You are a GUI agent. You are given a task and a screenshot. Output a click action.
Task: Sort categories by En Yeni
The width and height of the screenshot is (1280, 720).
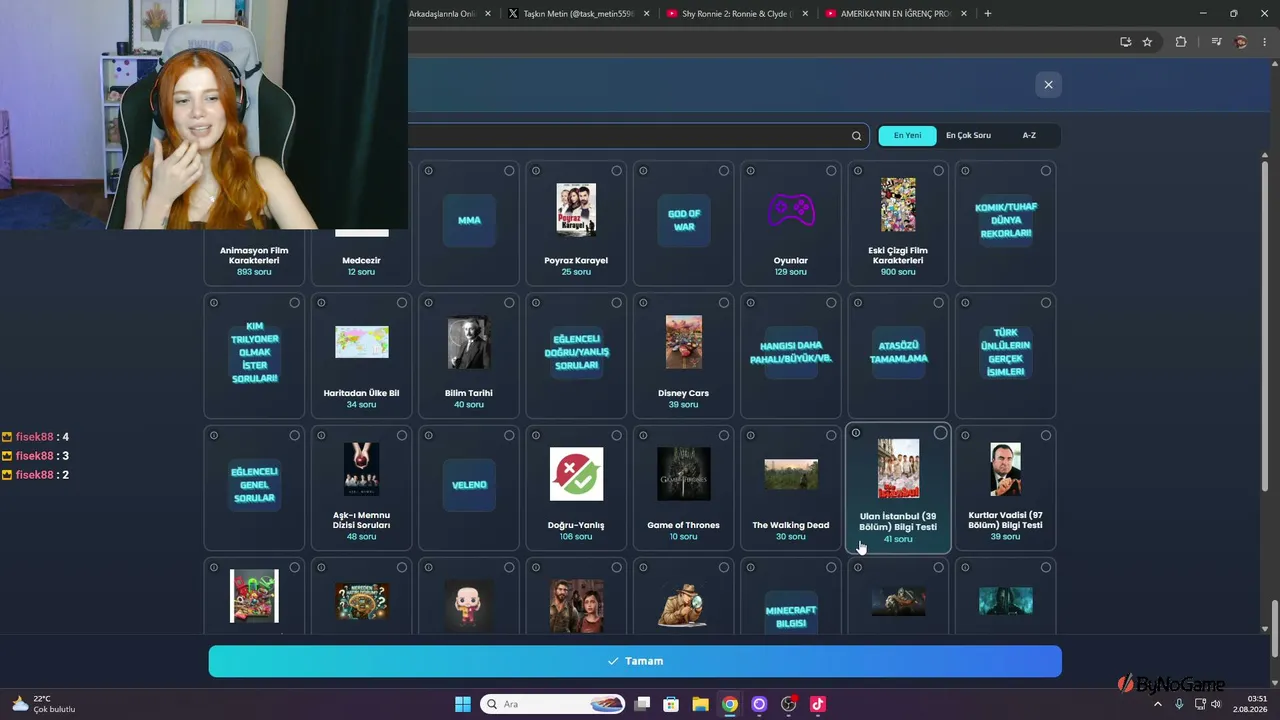pos(908,136)
